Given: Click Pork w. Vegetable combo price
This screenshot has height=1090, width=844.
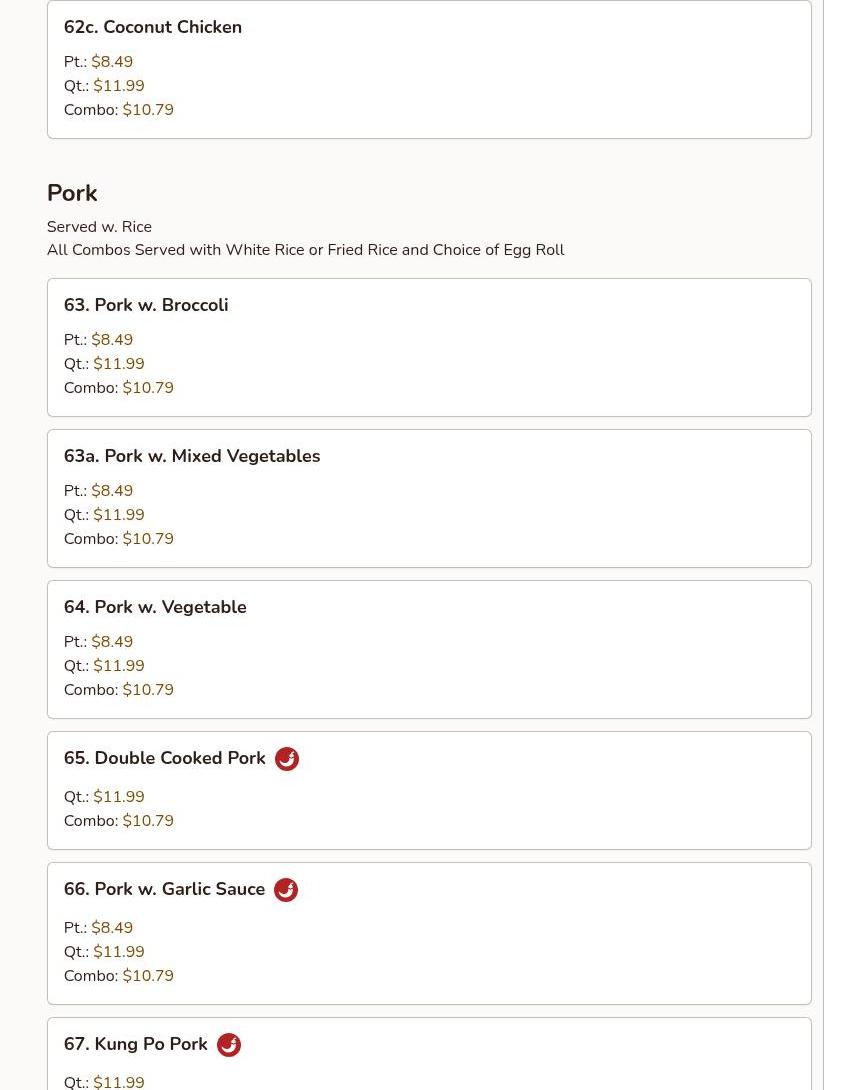Looking at the screenshot, I should click(x=148, y=690).
